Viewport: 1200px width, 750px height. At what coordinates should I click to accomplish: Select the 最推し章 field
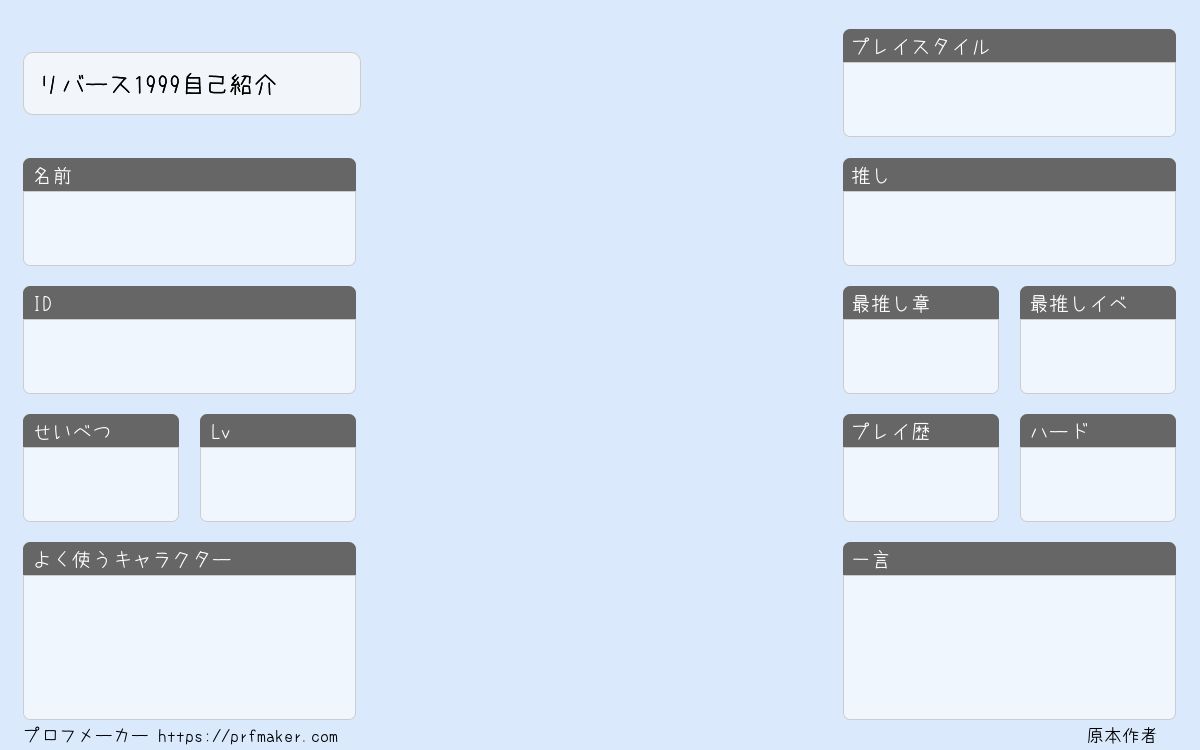click(921, 356)
